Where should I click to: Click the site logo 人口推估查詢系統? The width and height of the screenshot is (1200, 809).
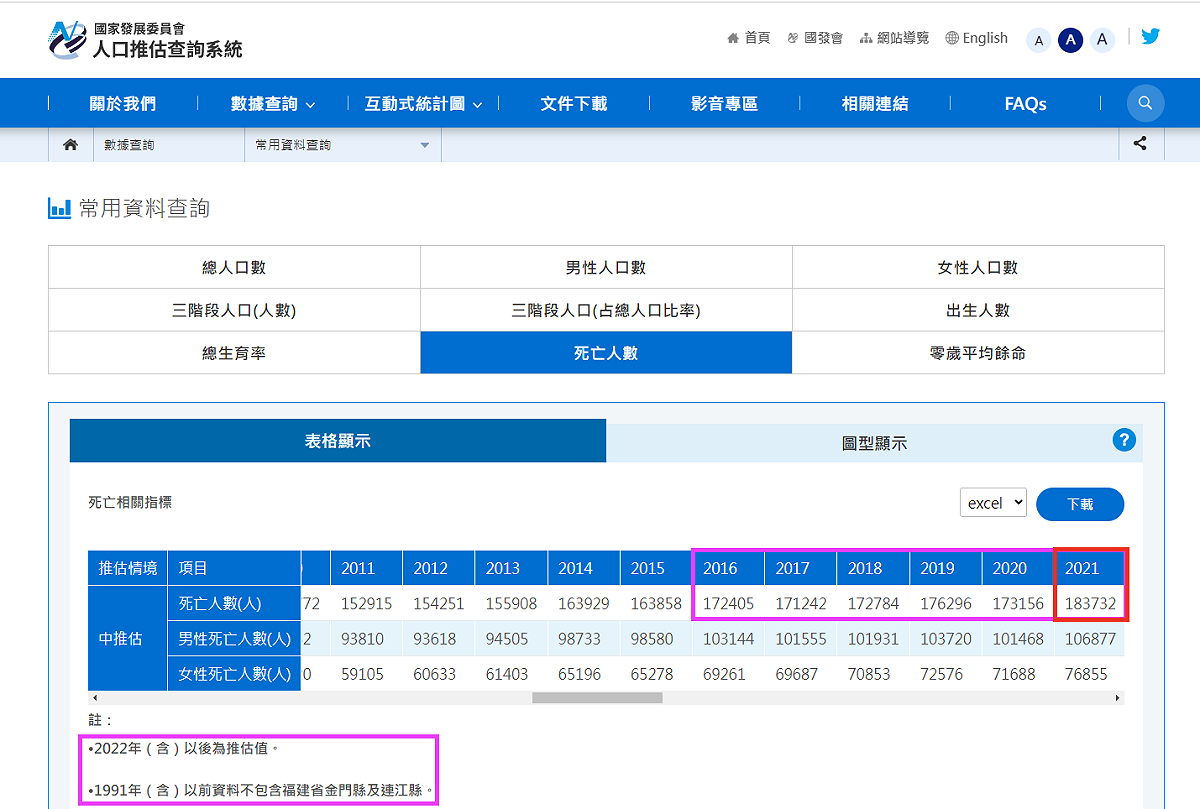tap(145, 40)
